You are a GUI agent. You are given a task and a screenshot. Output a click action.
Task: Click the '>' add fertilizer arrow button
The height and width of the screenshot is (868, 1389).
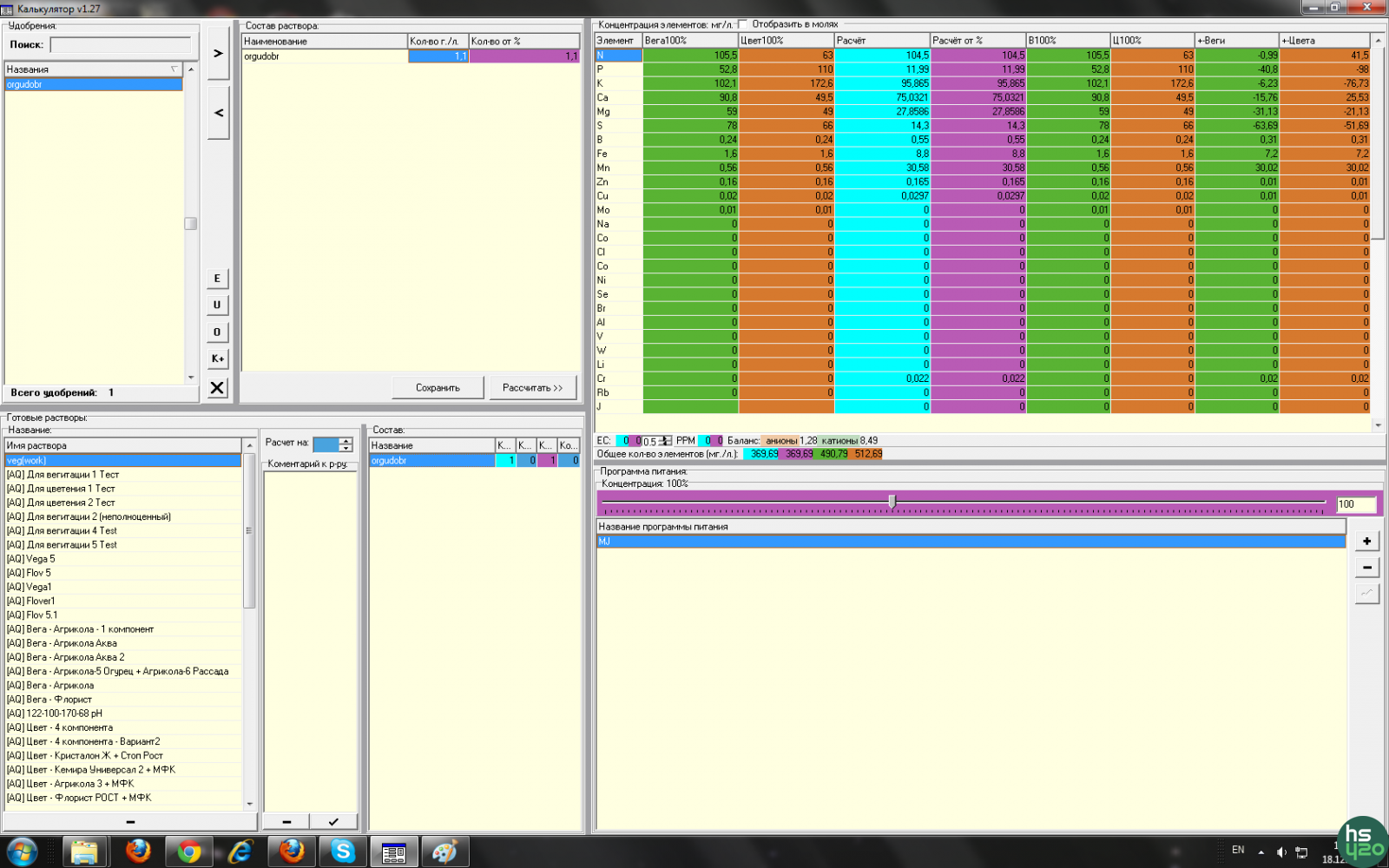[x=218, y=53]
